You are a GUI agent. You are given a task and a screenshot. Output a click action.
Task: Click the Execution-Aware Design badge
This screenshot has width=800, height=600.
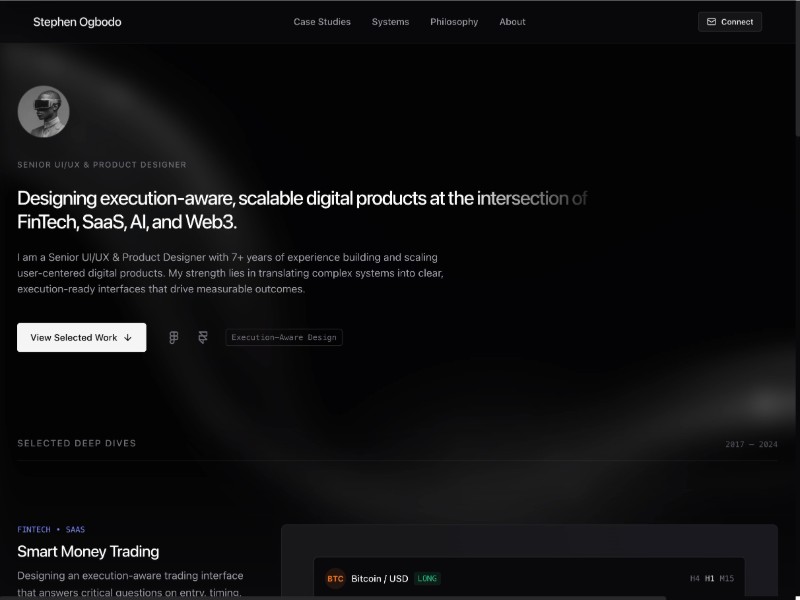click(x=284, y=337)
